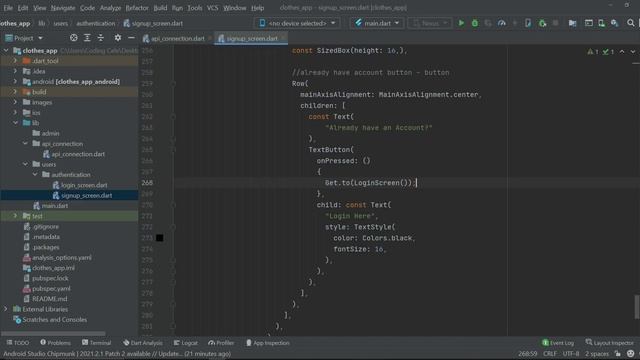
Task: Expand External Libraries node
Action: pyautogui.click(x=6, y=309)
